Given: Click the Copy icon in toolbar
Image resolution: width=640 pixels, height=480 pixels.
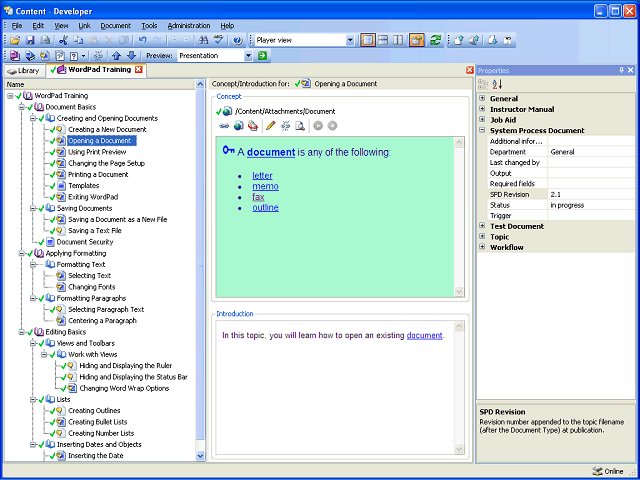Looking at the screenshot, I should (78, 40).
